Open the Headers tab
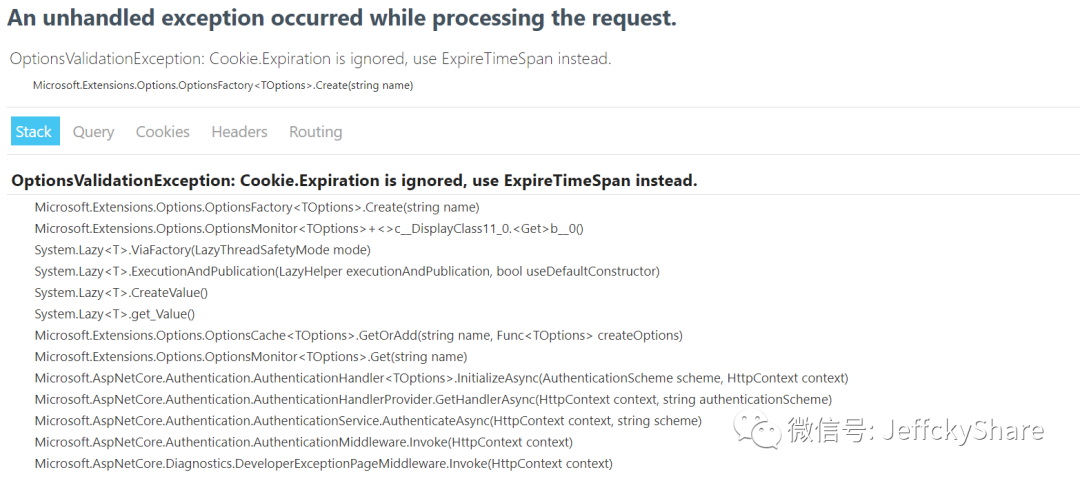Screen dimensions: 1080x481 point(239,132)
